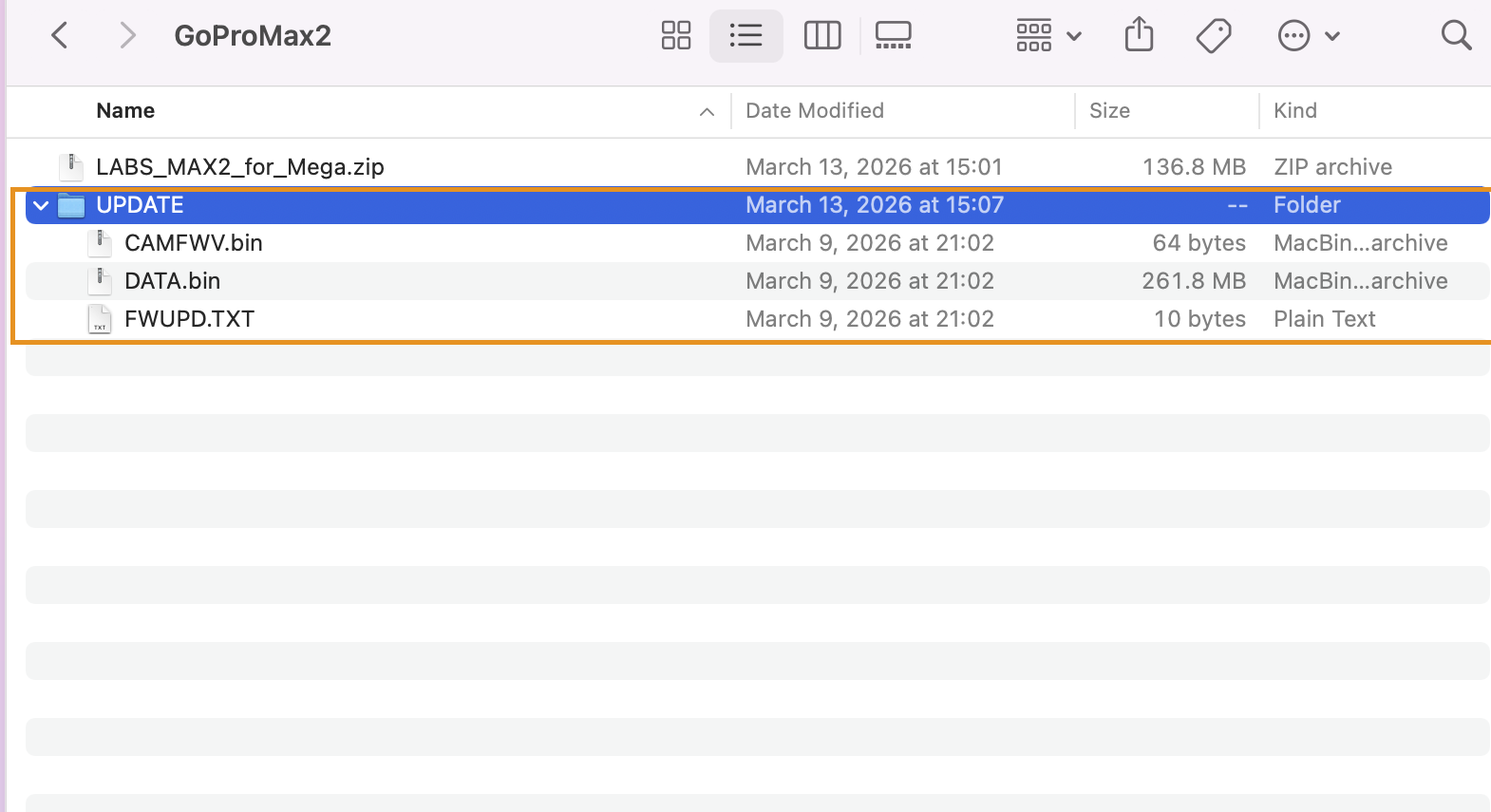
Task: Click the Share icon
Action: click(1139, 36)
